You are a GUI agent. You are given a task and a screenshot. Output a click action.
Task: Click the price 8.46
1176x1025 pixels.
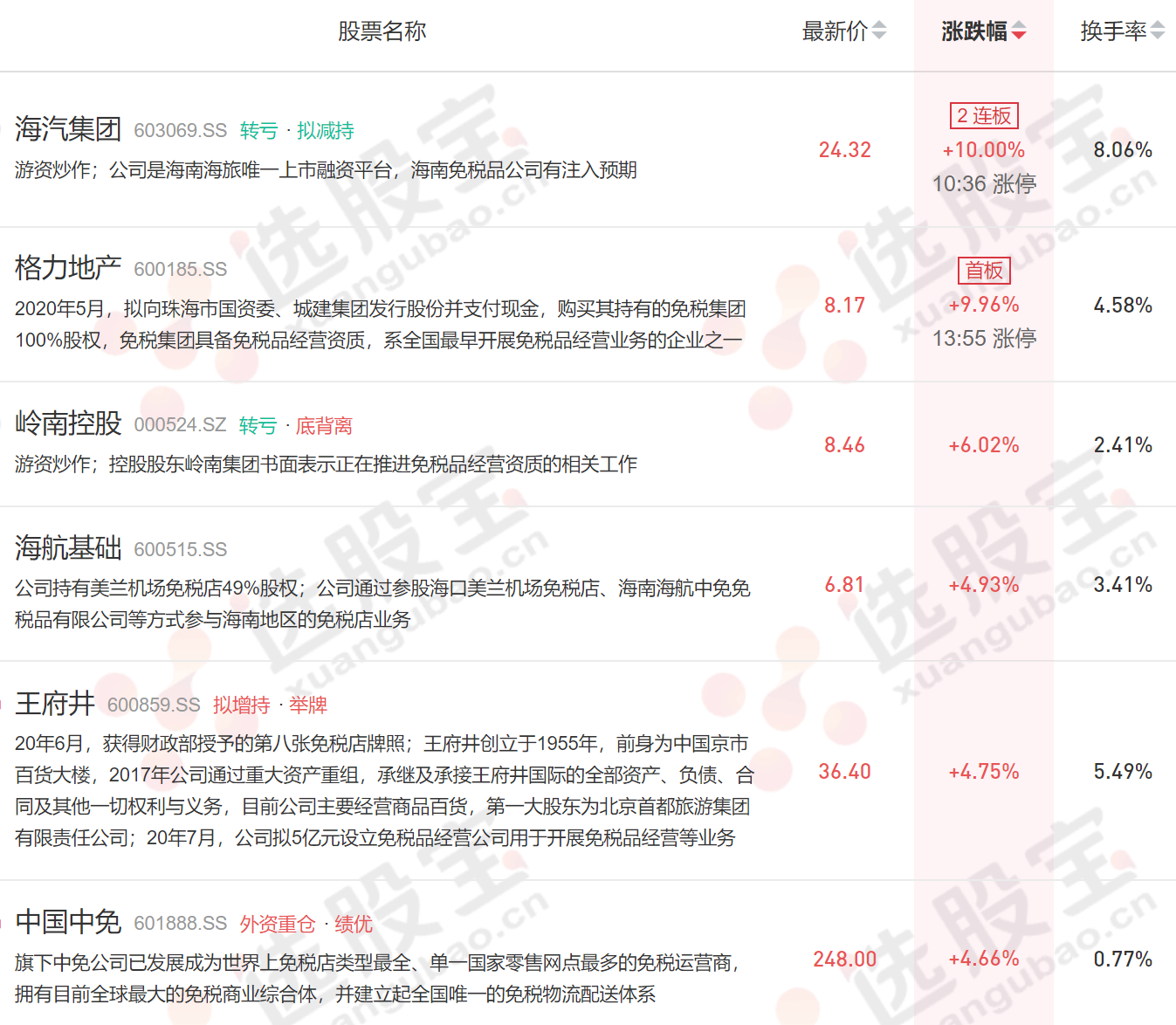coord(844,445)
